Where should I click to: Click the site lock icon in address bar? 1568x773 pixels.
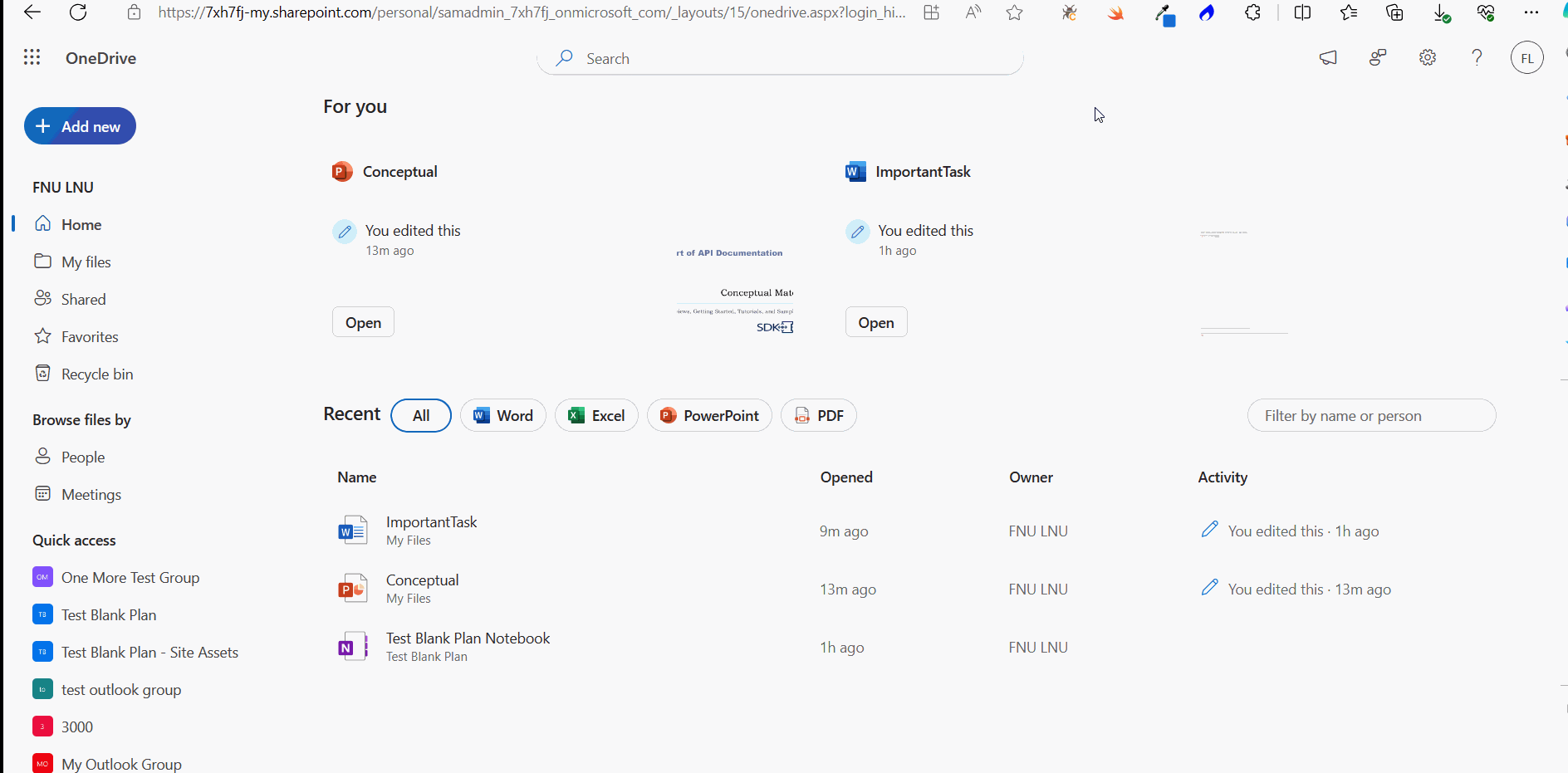pos(134,12)
